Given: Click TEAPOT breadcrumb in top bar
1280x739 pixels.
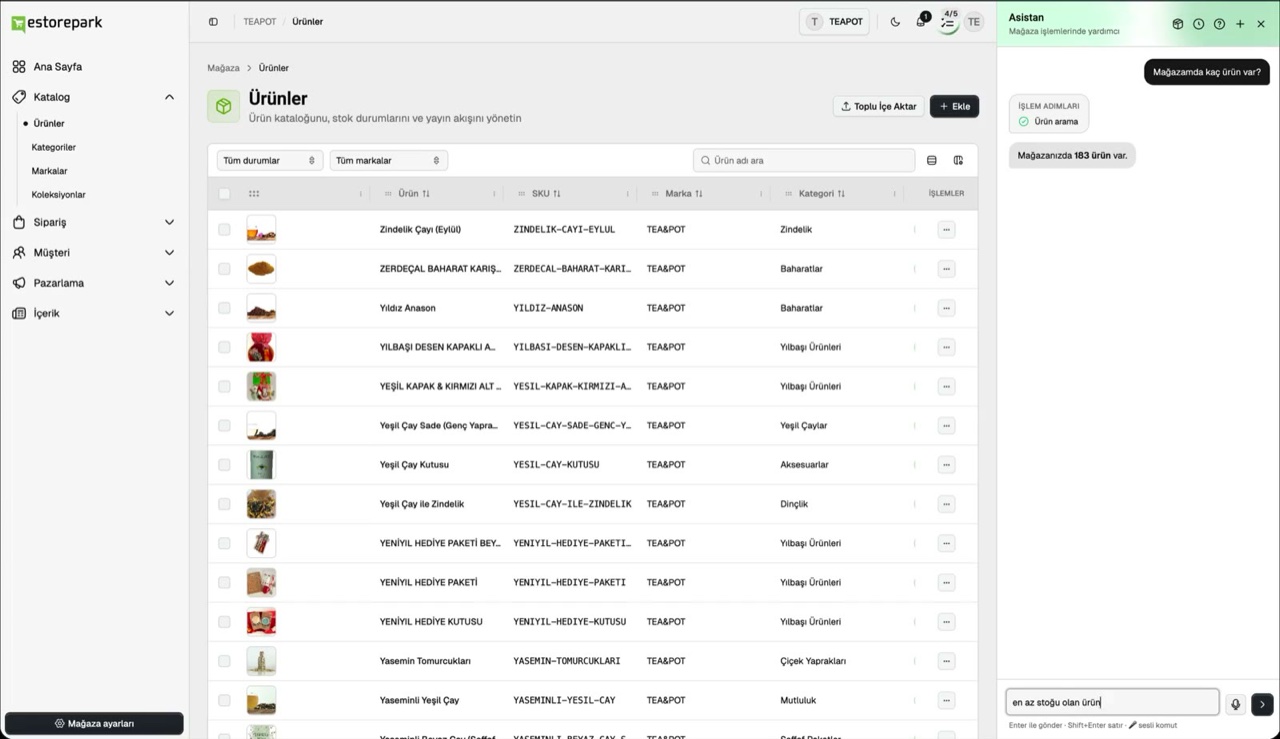Looking at the screenshot, I should click(x=260, y=22).
